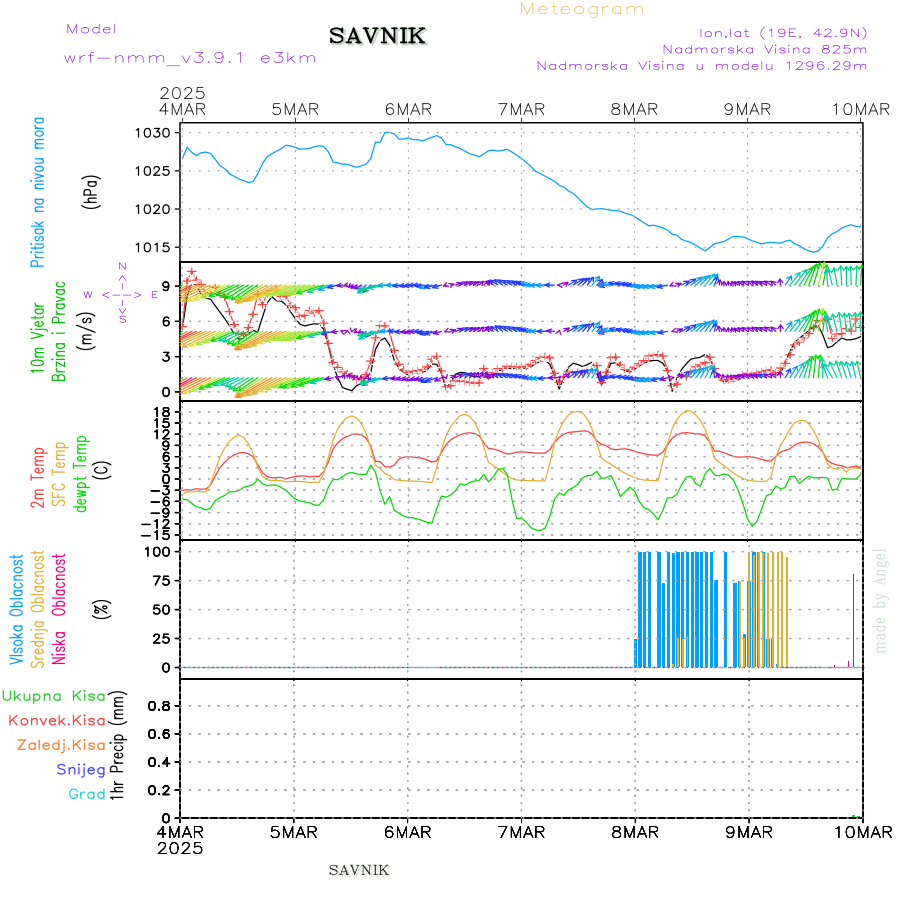Click the red 2m Temp legend label
Viewport: 900px width, 900px height.
[38, 478]
